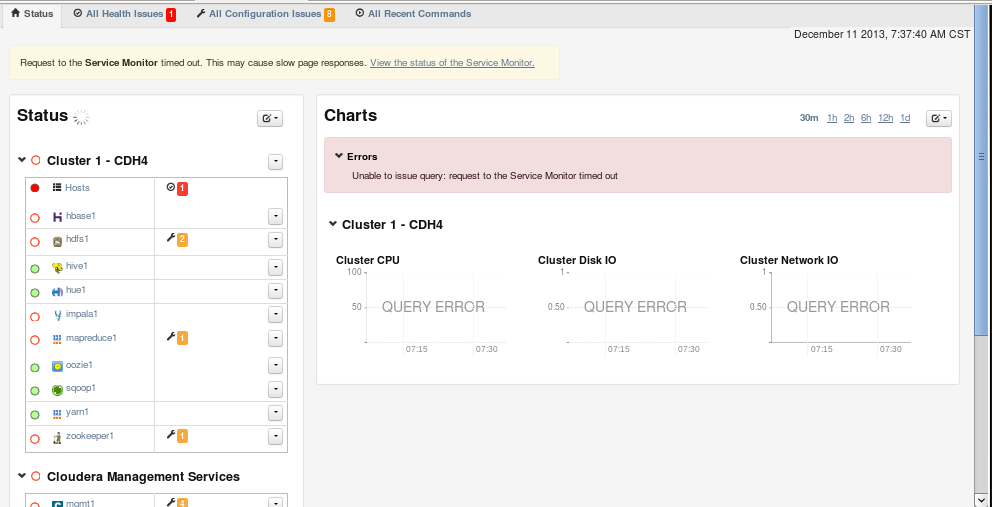Click the hbase1 service icon
The image size is (992, 507).
[57, 216]
